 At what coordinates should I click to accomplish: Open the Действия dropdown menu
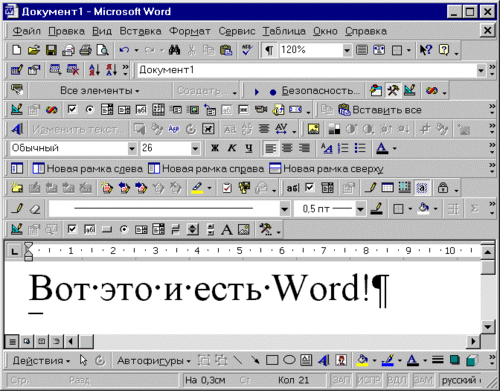(x=41, y=360)
